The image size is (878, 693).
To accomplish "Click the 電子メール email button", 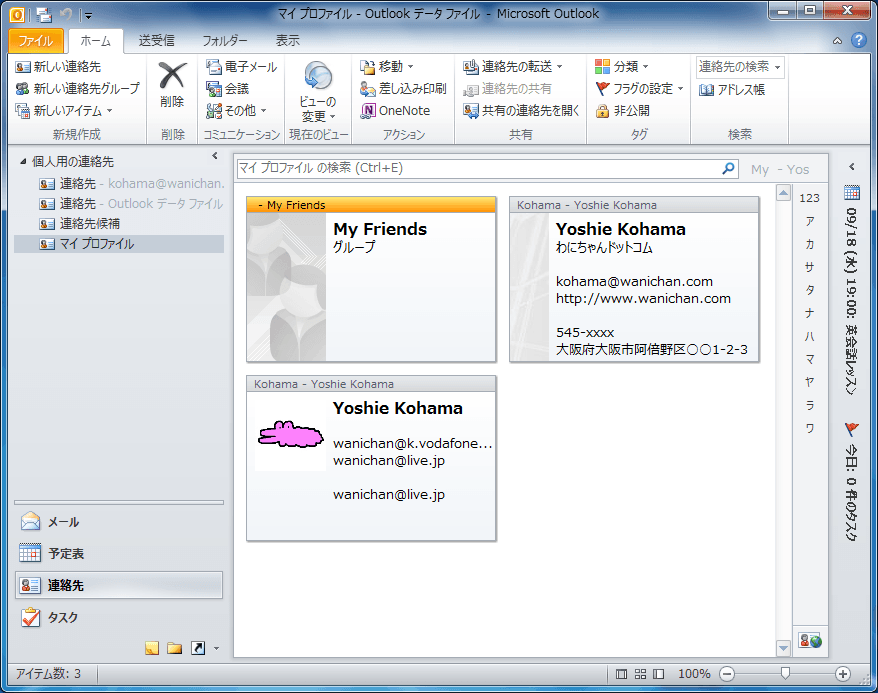I will pyautogui.click(x=242, y=67).
